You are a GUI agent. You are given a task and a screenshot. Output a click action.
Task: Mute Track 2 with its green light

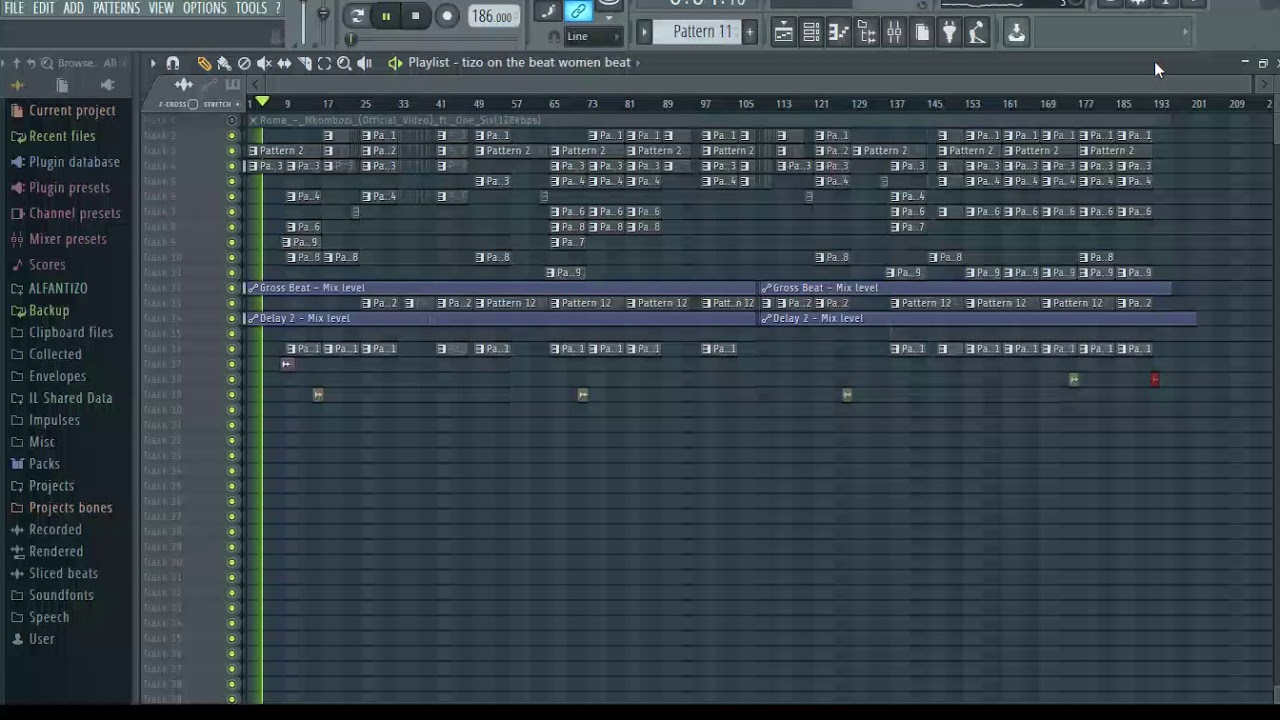(233, 135)
